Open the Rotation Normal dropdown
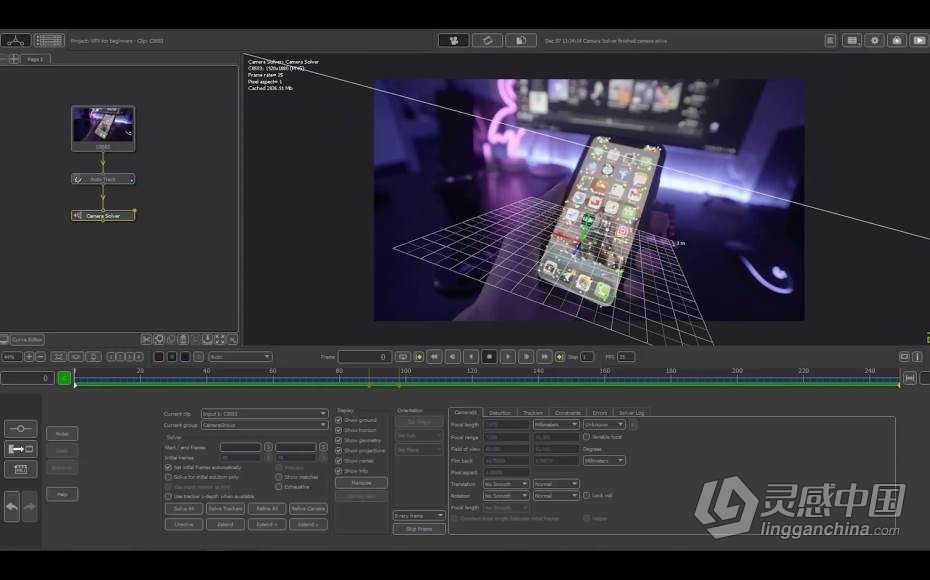The image size is (930, 580). click(556, 495)
